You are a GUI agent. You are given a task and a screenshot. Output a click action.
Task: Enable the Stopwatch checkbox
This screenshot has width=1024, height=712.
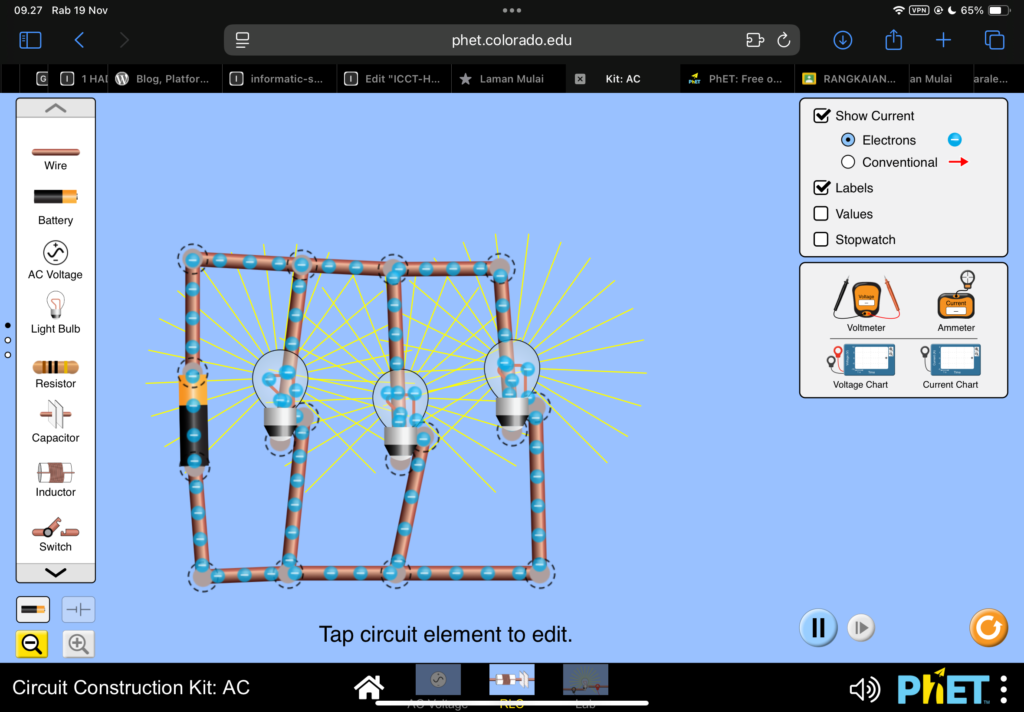pyautogui.click(x=822, y=239)
